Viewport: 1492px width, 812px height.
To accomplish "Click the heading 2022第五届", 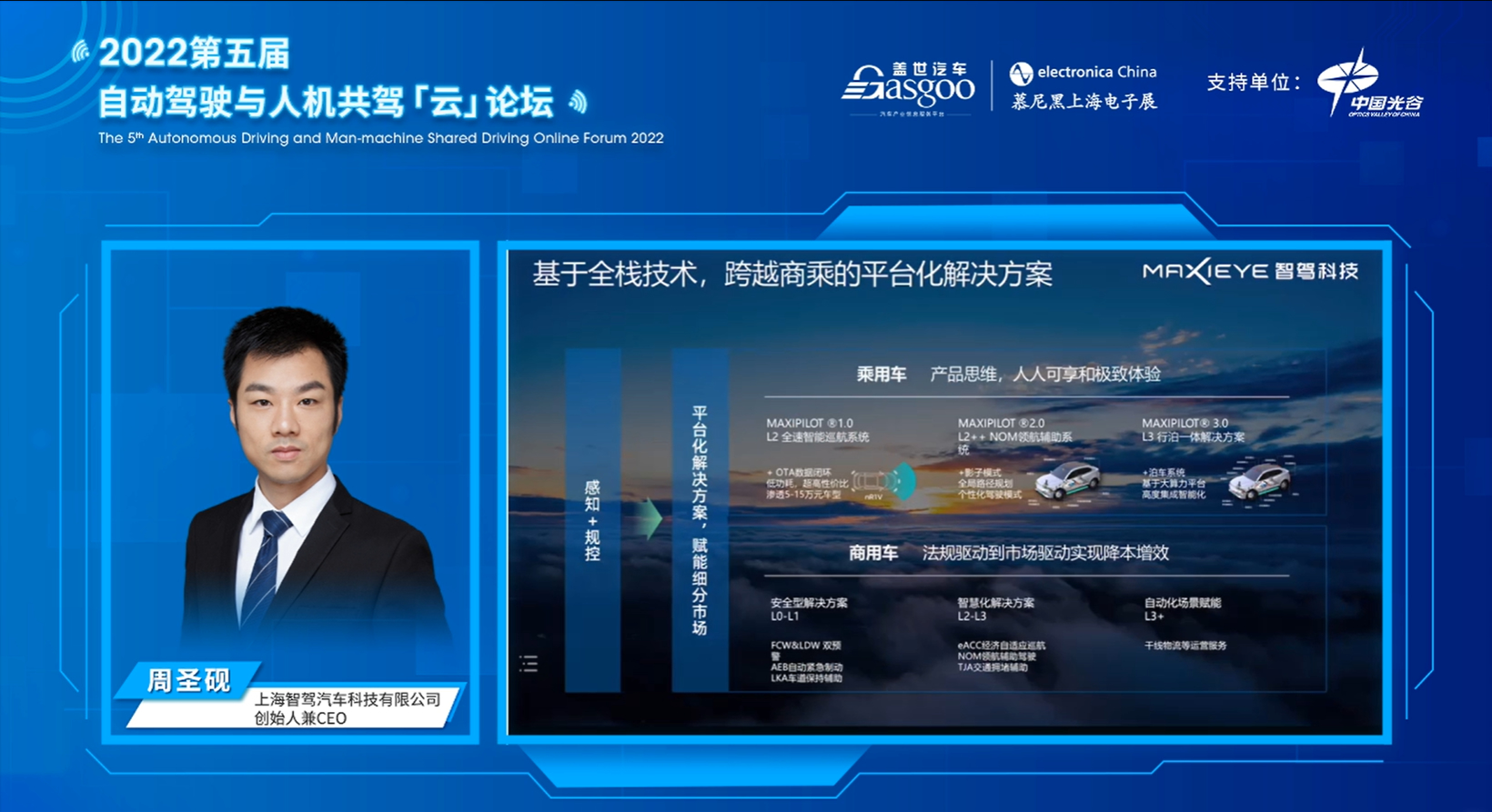I will pos(194,54).
